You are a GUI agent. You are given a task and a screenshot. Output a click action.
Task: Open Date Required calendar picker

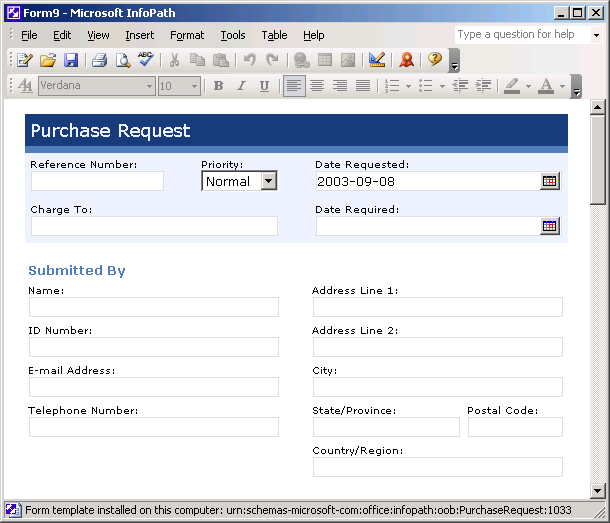[550, 226]
